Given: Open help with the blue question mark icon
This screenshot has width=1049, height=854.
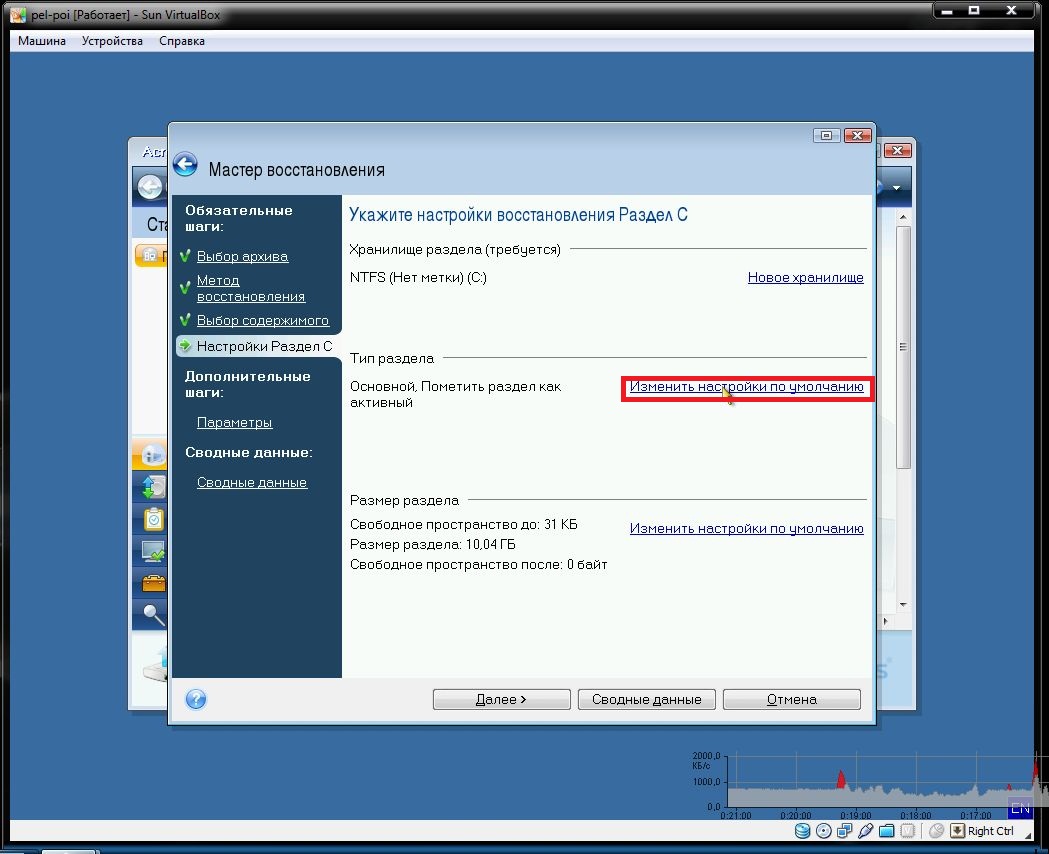Looking at the screenshot, I should (x=195, y=699).
